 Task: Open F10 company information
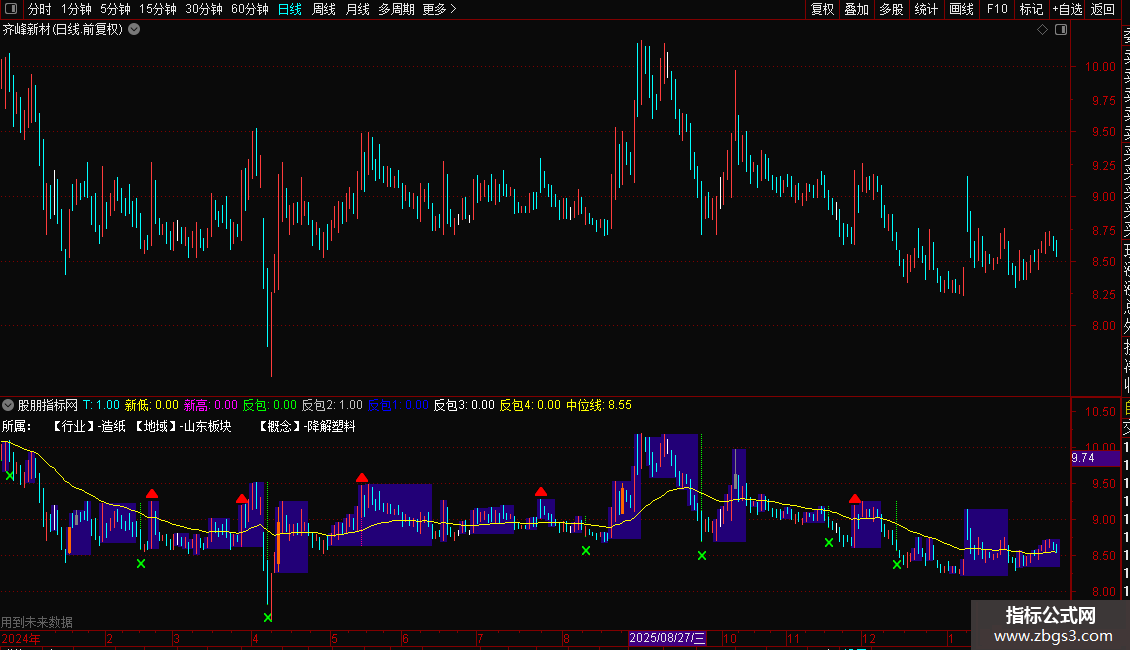tap(997, 9)
